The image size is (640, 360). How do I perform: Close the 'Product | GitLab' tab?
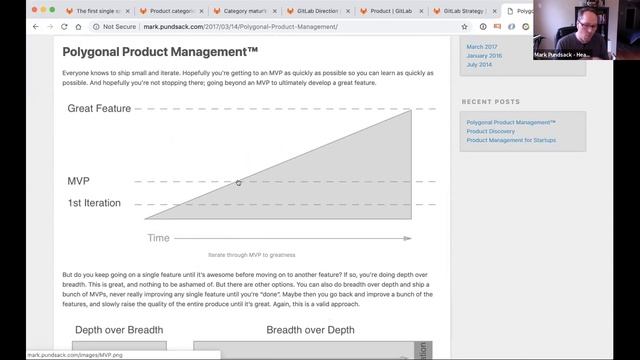421,11
